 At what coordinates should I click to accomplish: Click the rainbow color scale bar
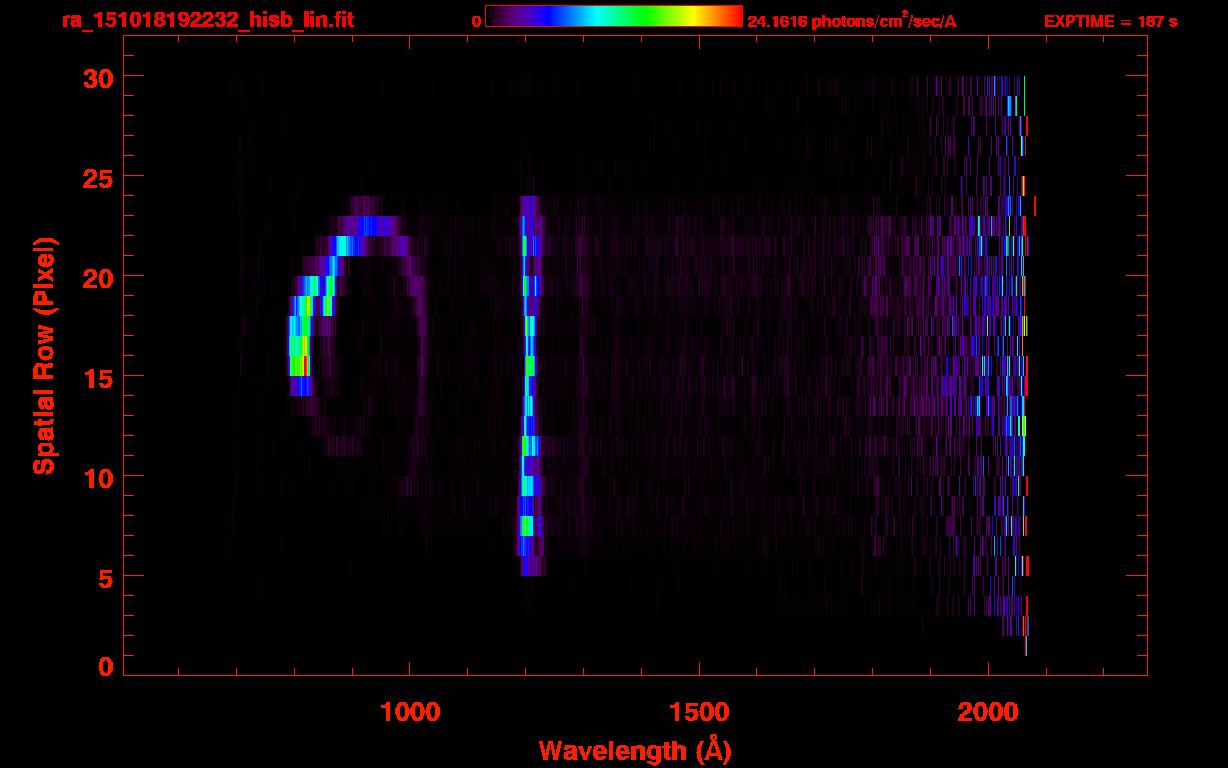click(x=614, y=16)
